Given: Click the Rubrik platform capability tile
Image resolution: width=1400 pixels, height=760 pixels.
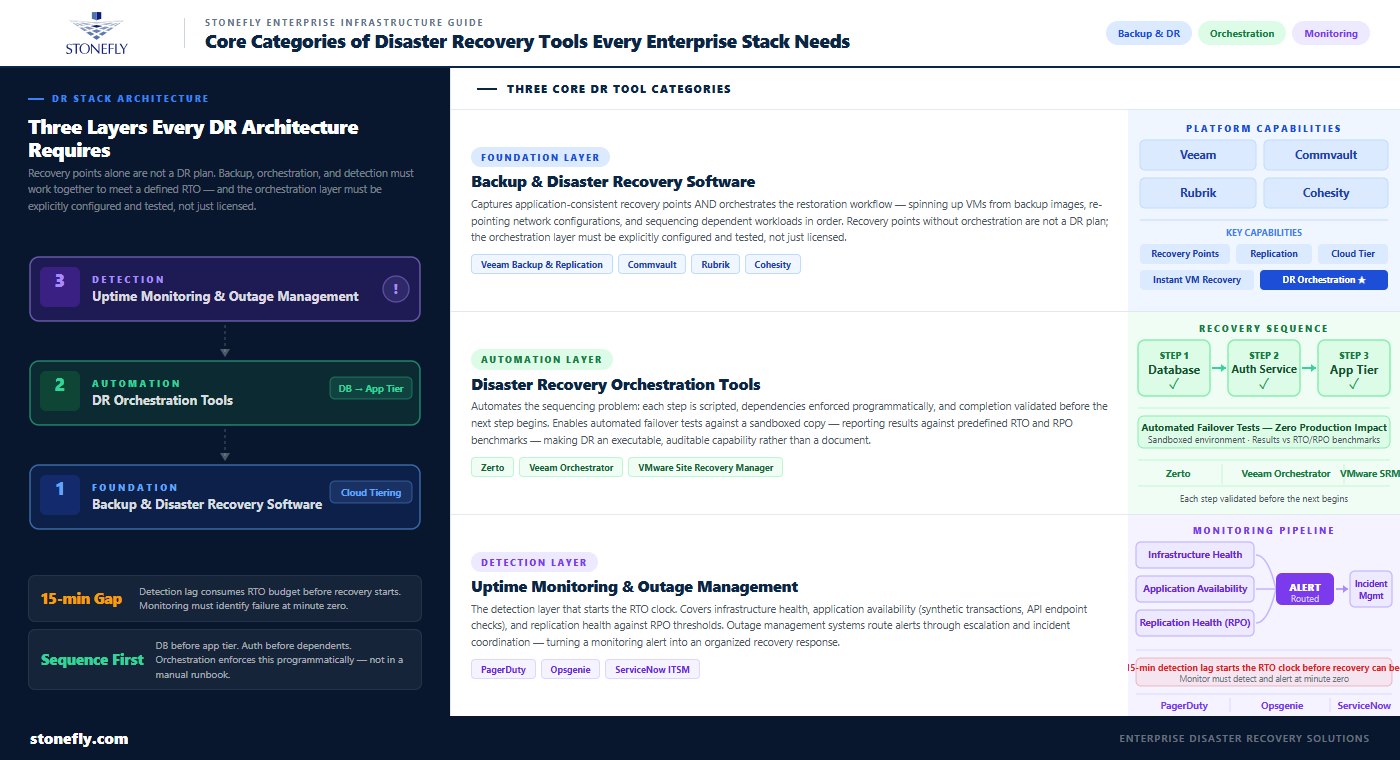Looking at the screenshot, I should [x=1198, y=193].
